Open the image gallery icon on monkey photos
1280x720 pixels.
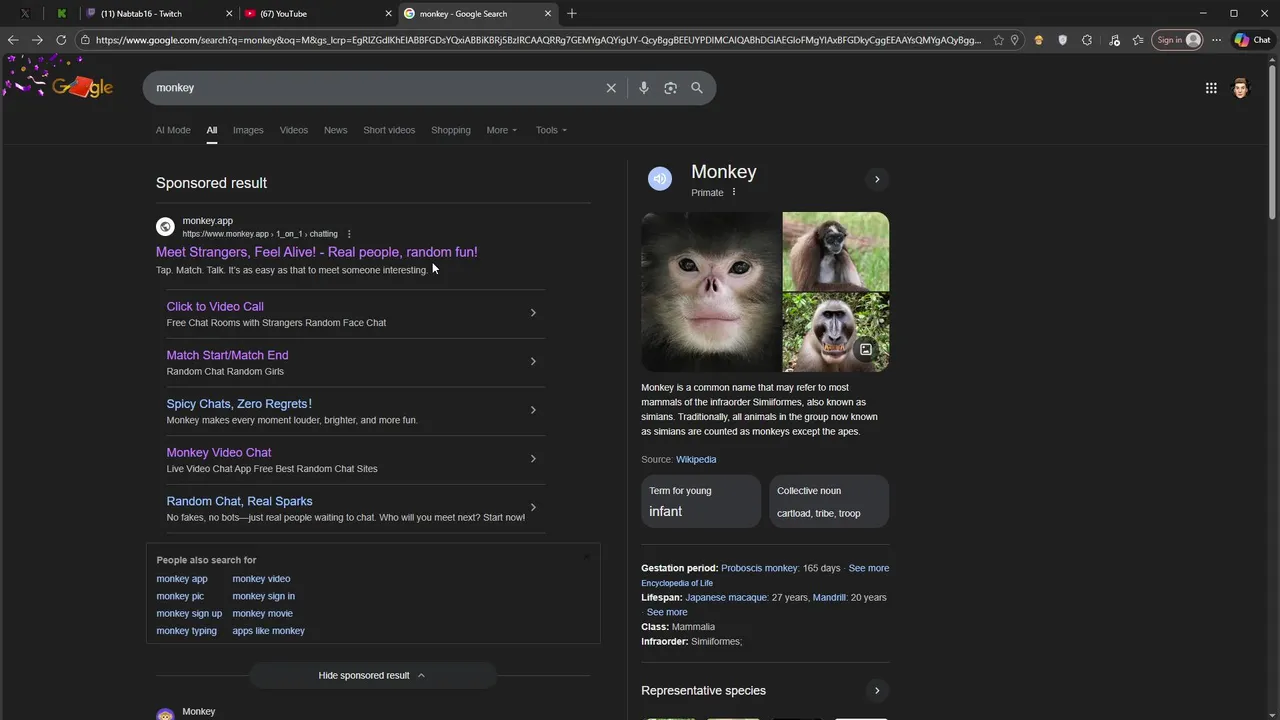[x=866, y=349]
